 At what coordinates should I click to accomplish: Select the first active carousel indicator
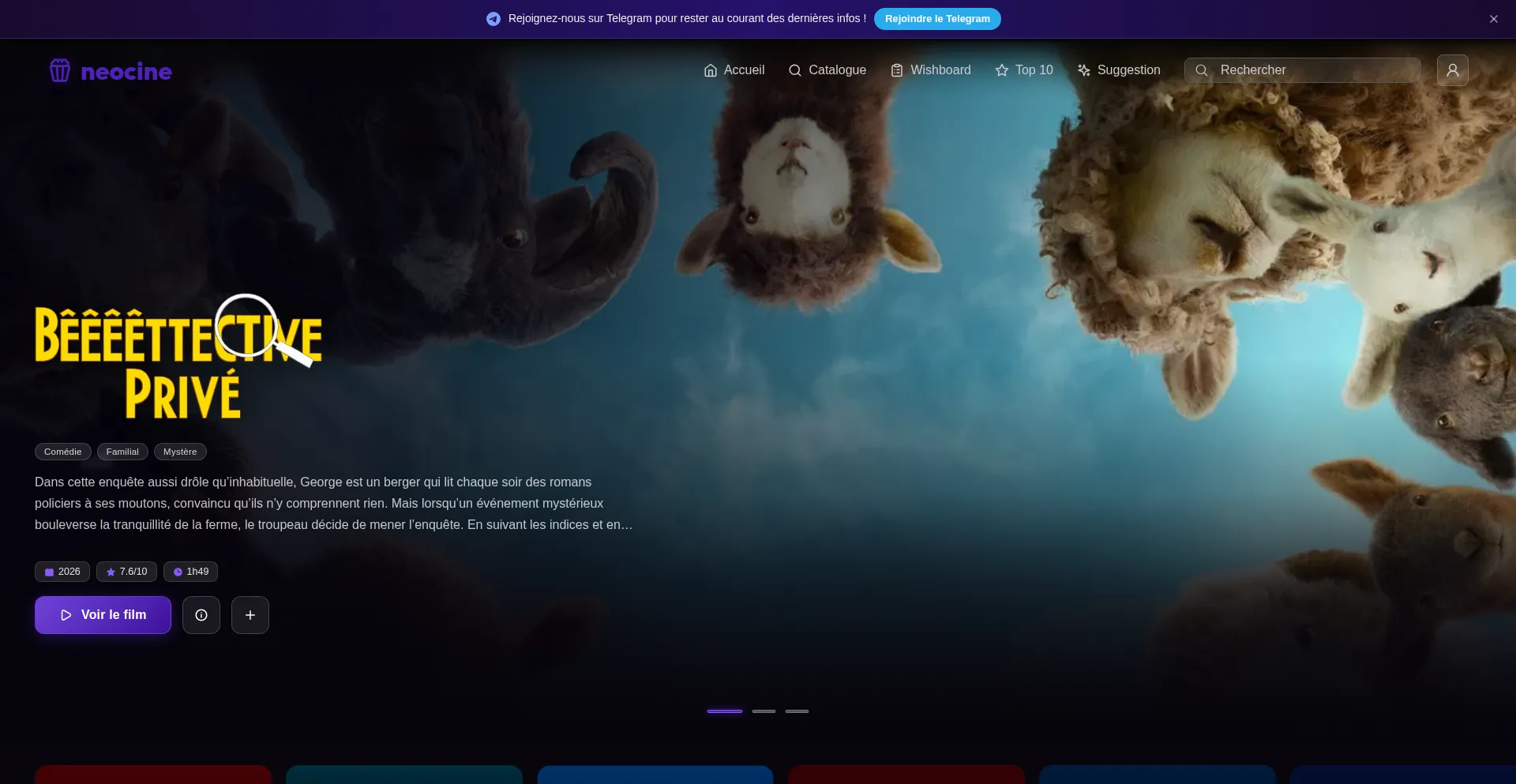[x=725, y=711]
